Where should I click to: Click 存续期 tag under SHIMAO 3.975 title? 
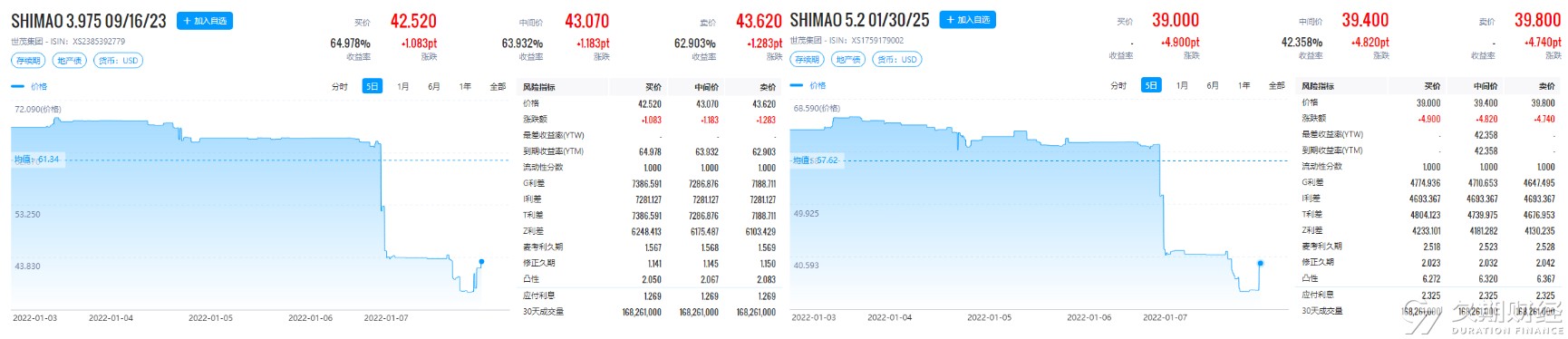(x=28, y=61)
